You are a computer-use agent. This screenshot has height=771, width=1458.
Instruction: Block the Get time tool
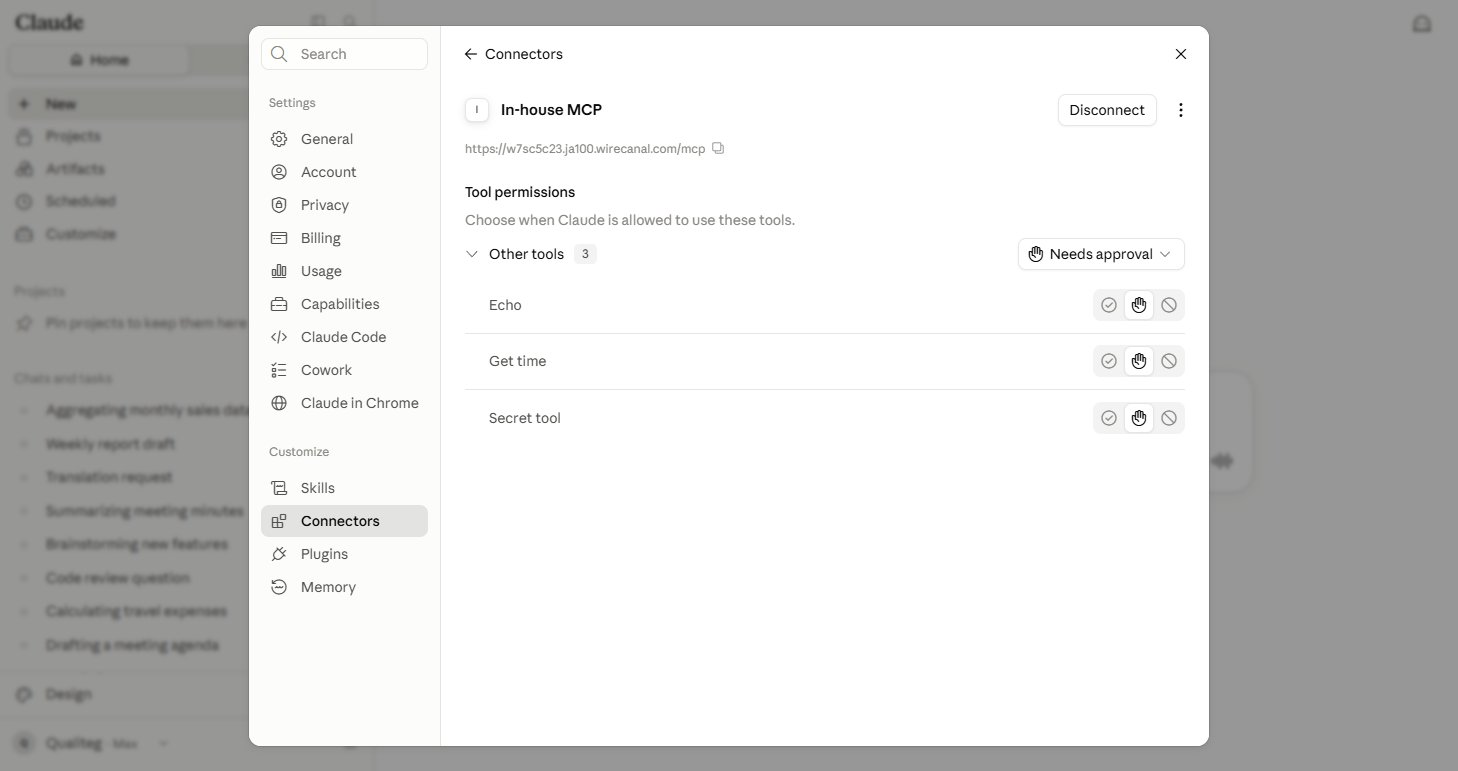coord(1169,361)
